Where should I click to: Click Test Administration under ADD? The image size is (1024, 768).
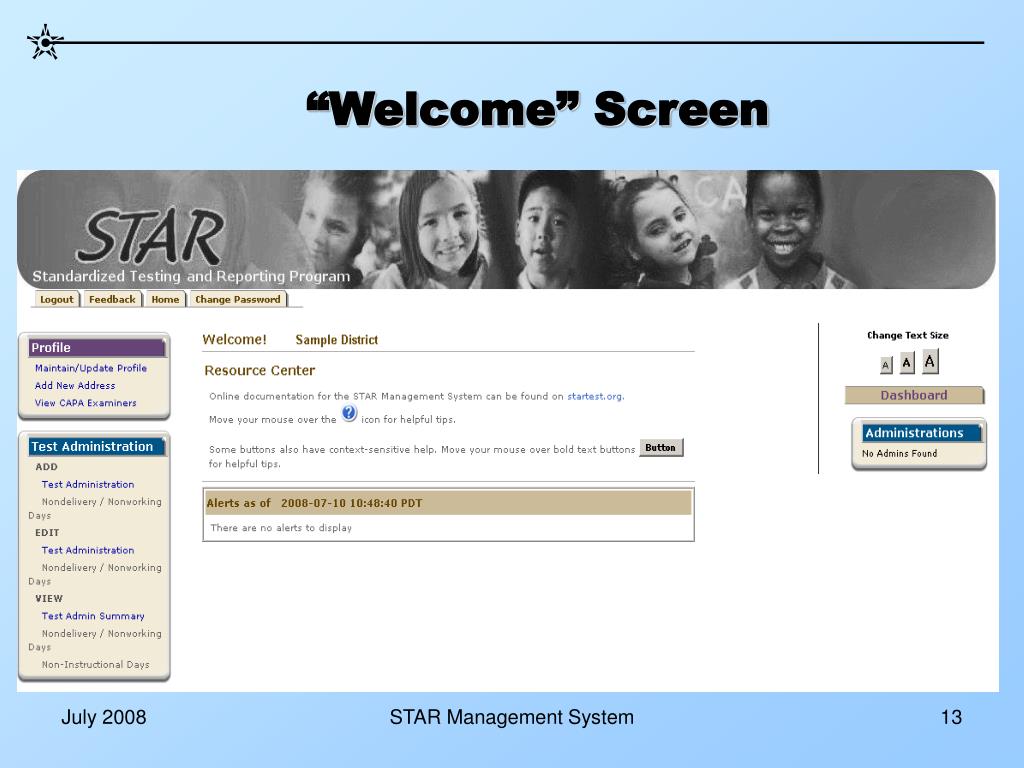coord(88,485)
